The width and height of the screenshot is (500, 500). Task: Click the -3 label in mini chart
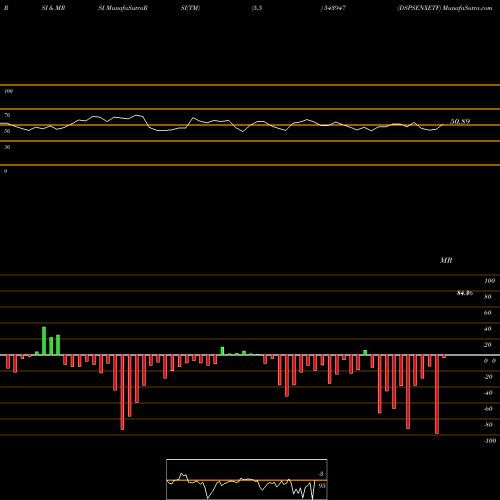point(321,474)
